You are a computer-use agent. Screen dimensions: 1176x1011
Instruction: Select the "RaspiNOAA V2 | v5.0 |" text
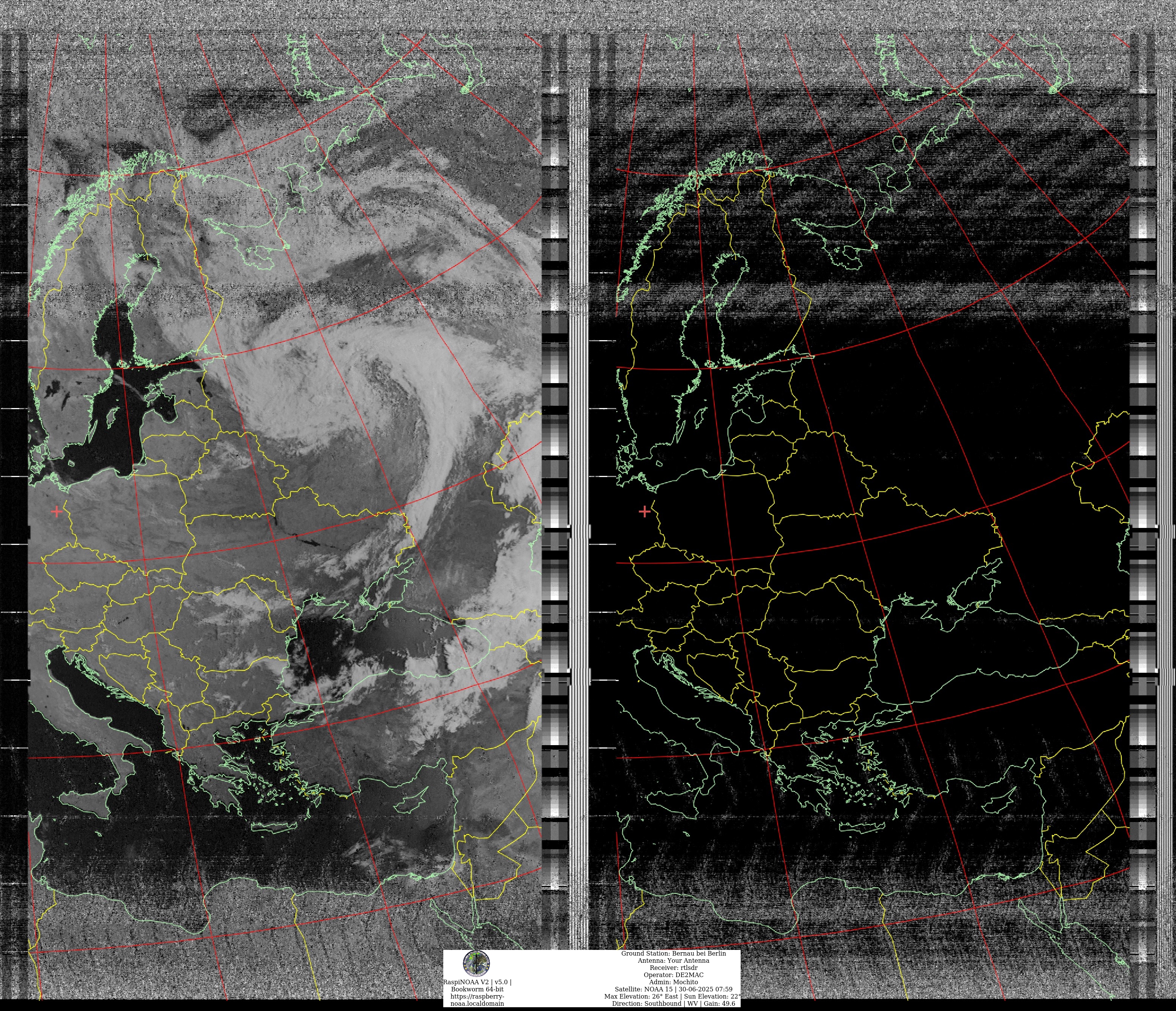[x=477, y=982]
